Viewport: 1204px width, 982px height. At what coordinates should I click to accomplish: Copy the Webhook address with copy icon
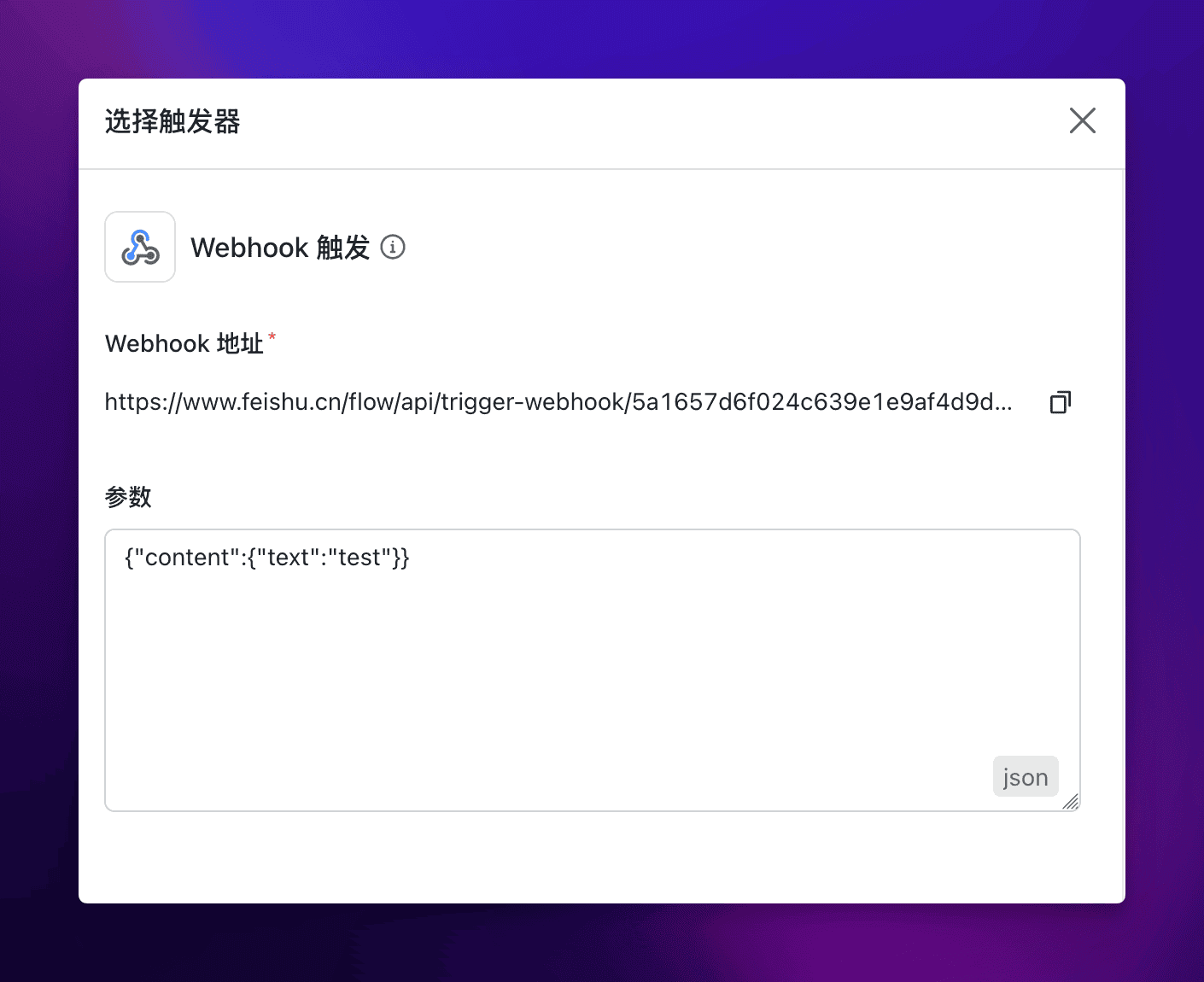[1060, 402]
